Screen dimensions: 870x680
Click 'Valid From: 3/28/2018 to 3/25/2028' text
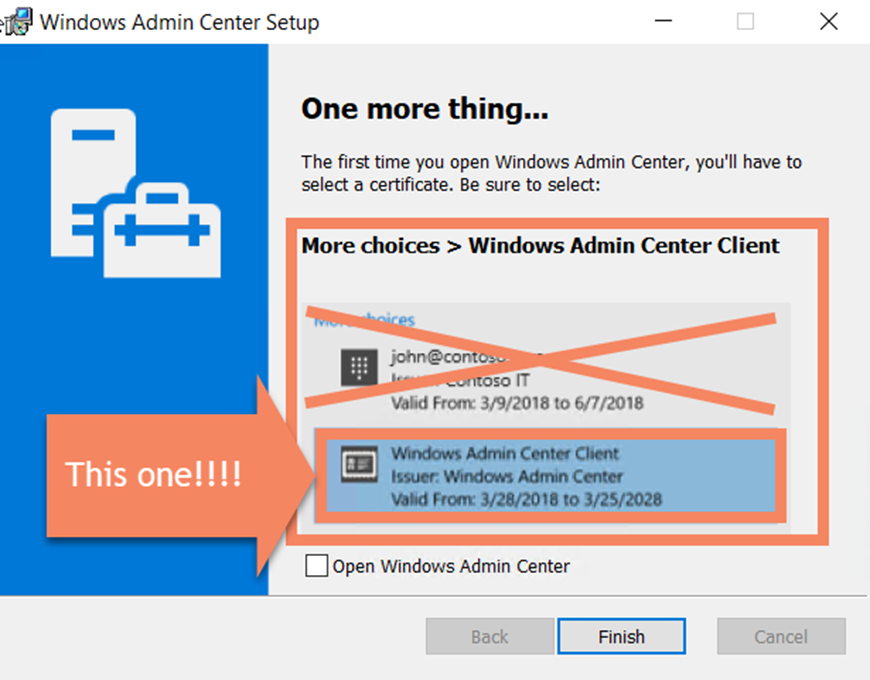click(x=526, y=499)
